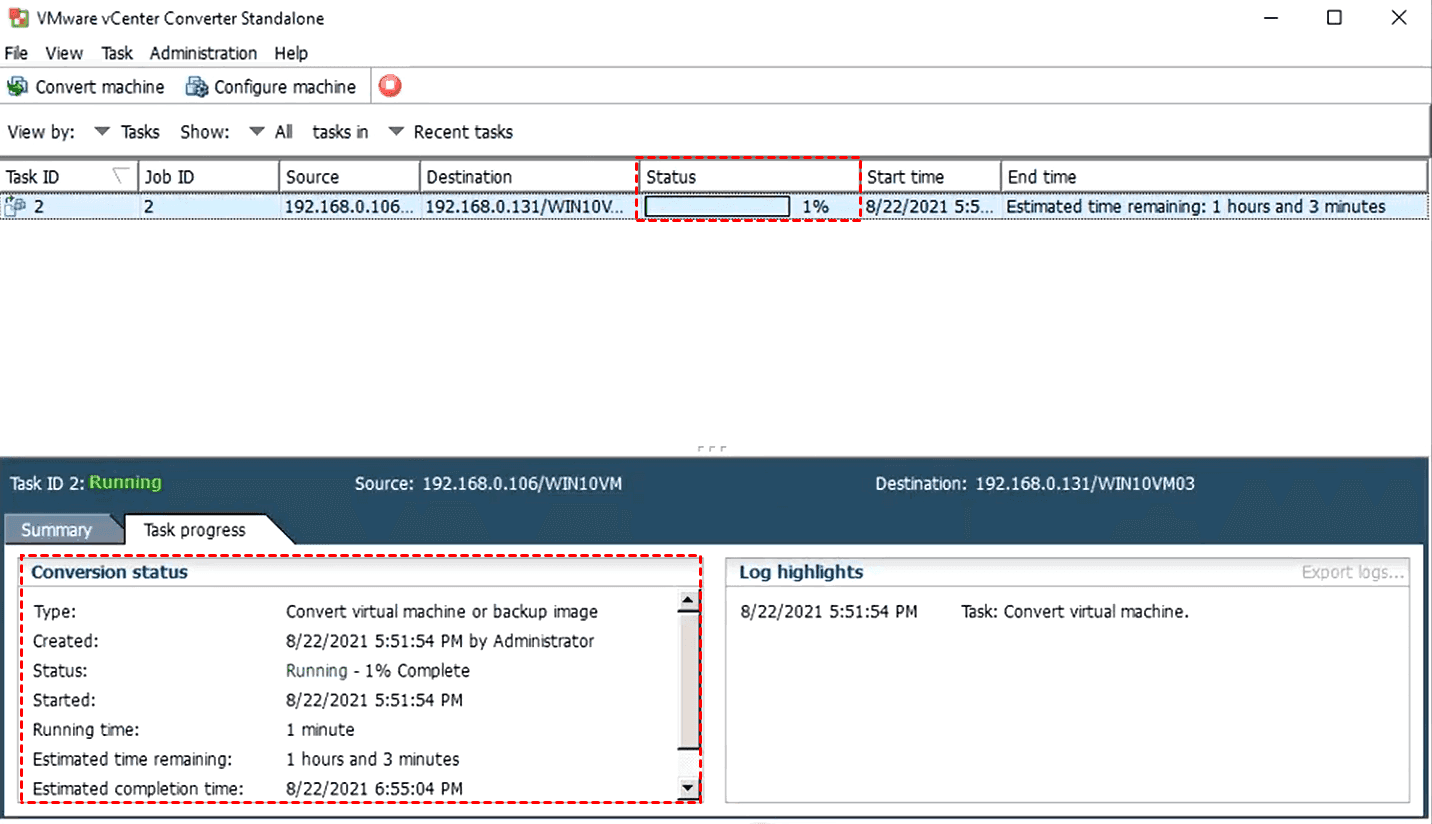
Task: Click the task row icon for Task 2
Action: tap(15, 207)
